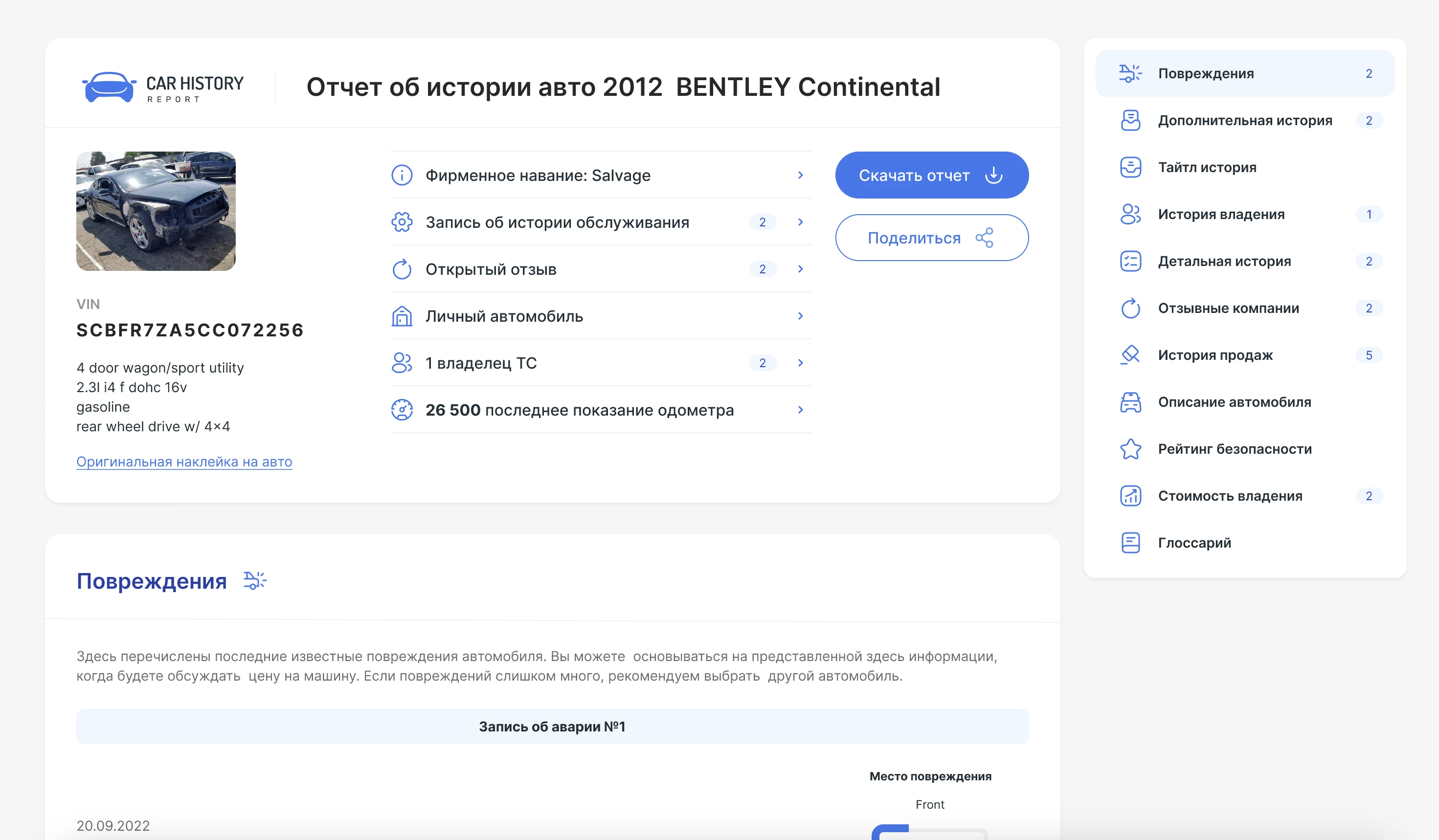Click the Детальная история checklist icon
Image resolution: width=1439 pixels, height=840 pixels.
[x=1130, y=261]
